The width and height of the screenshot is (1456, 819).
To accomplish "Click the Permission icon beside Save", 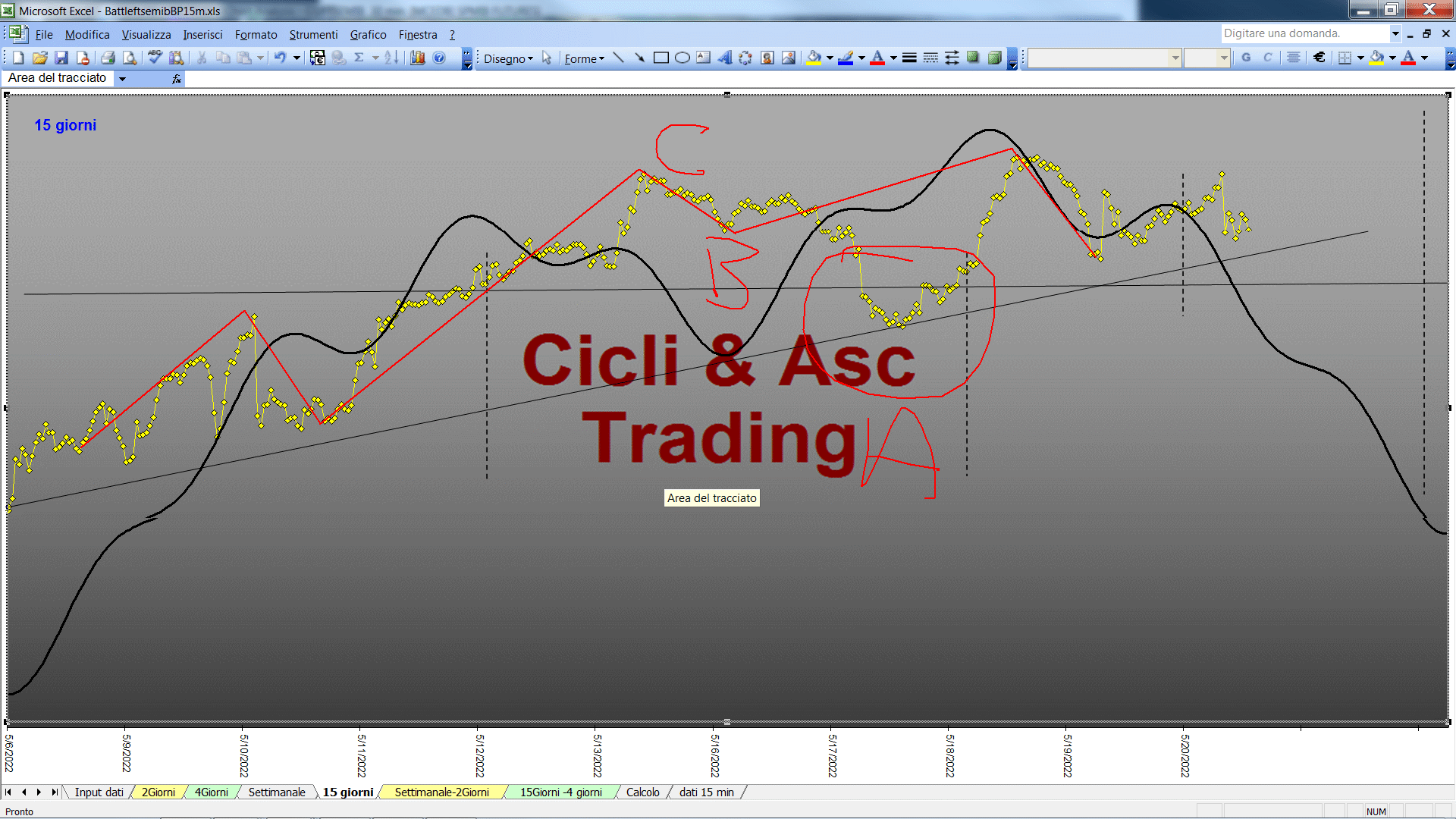I will (x=83, y=58).
